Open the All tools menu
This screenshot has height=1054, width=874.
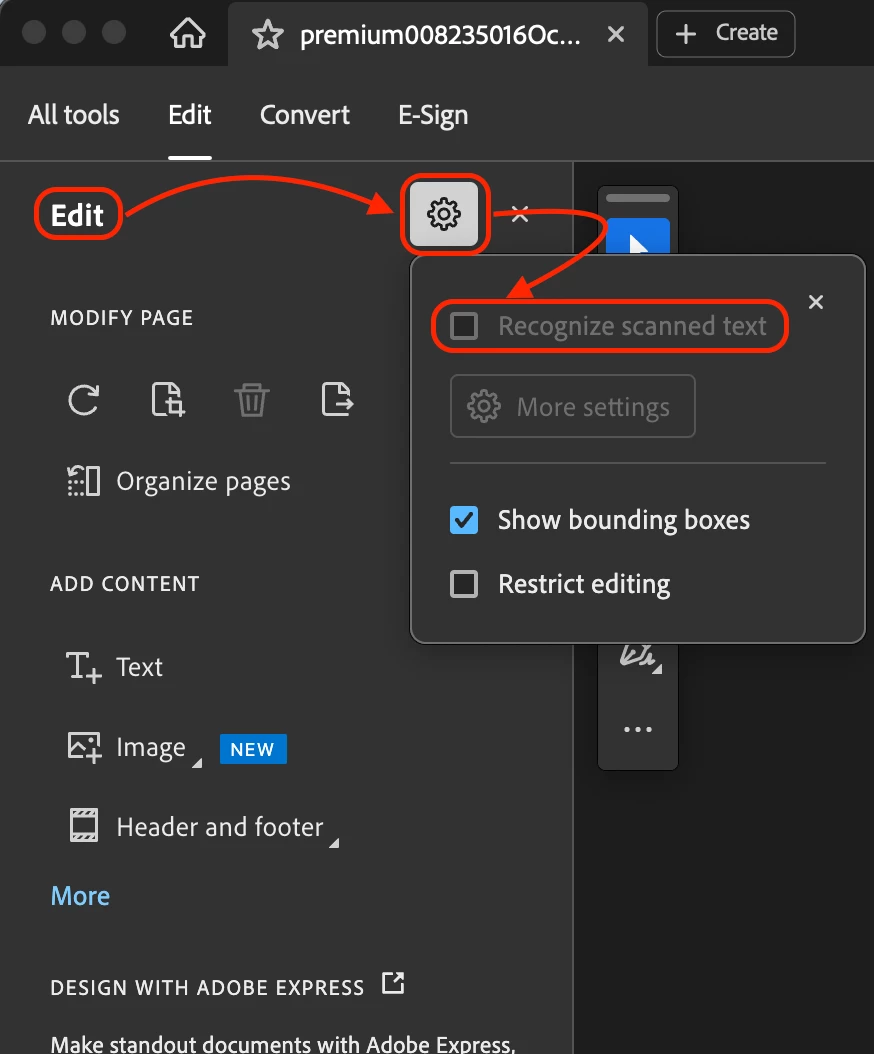[x=74, y=115]
